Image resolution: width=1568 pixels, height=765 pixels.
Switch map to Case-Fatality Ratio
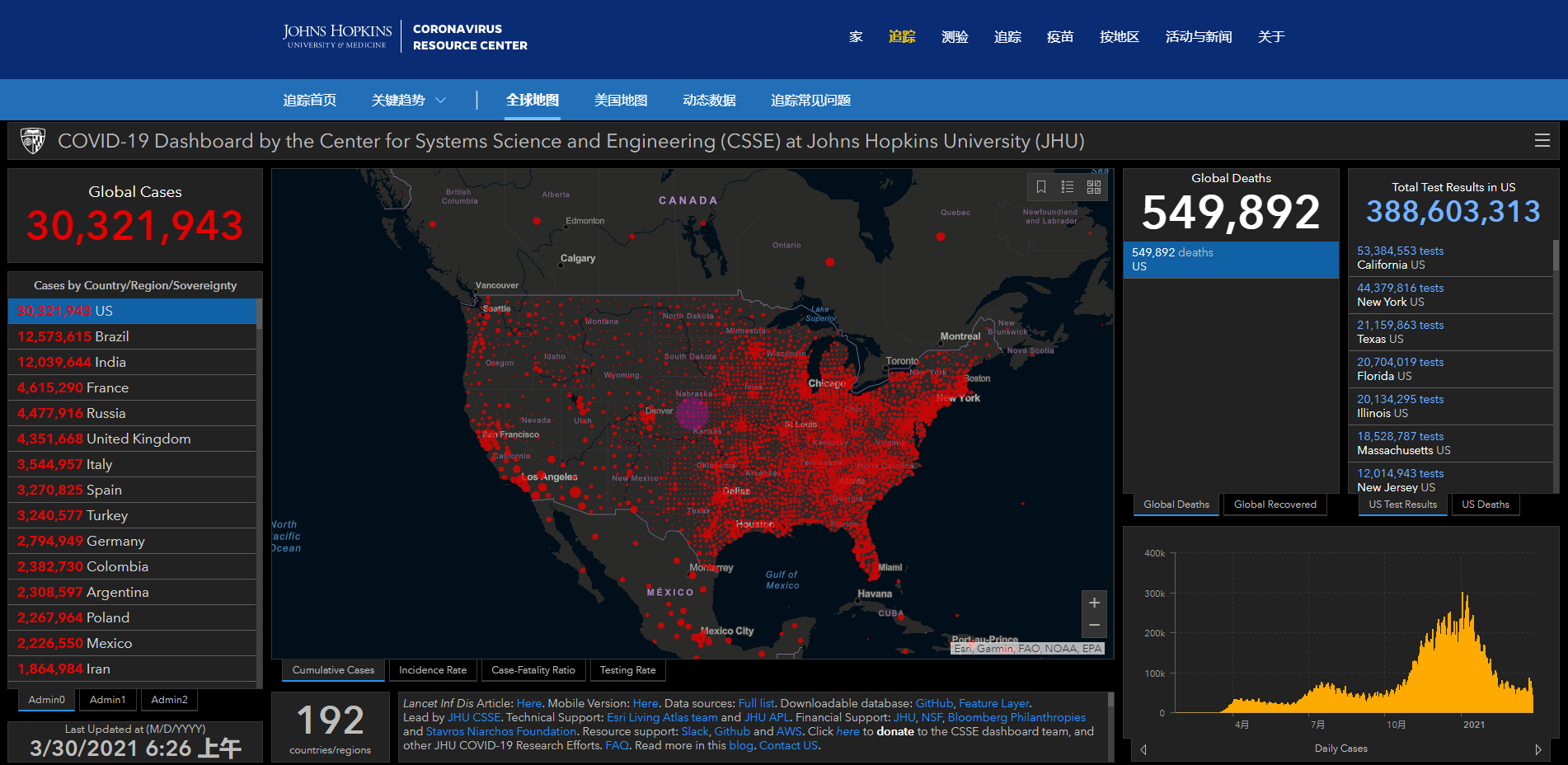(533, 670)
